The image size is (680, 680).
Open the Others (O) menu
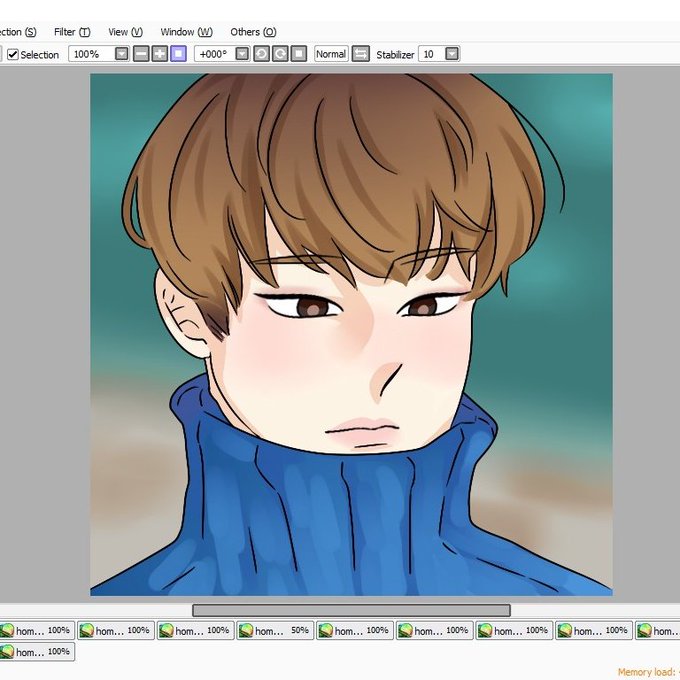pyautogui.click(x=253, y=32)
